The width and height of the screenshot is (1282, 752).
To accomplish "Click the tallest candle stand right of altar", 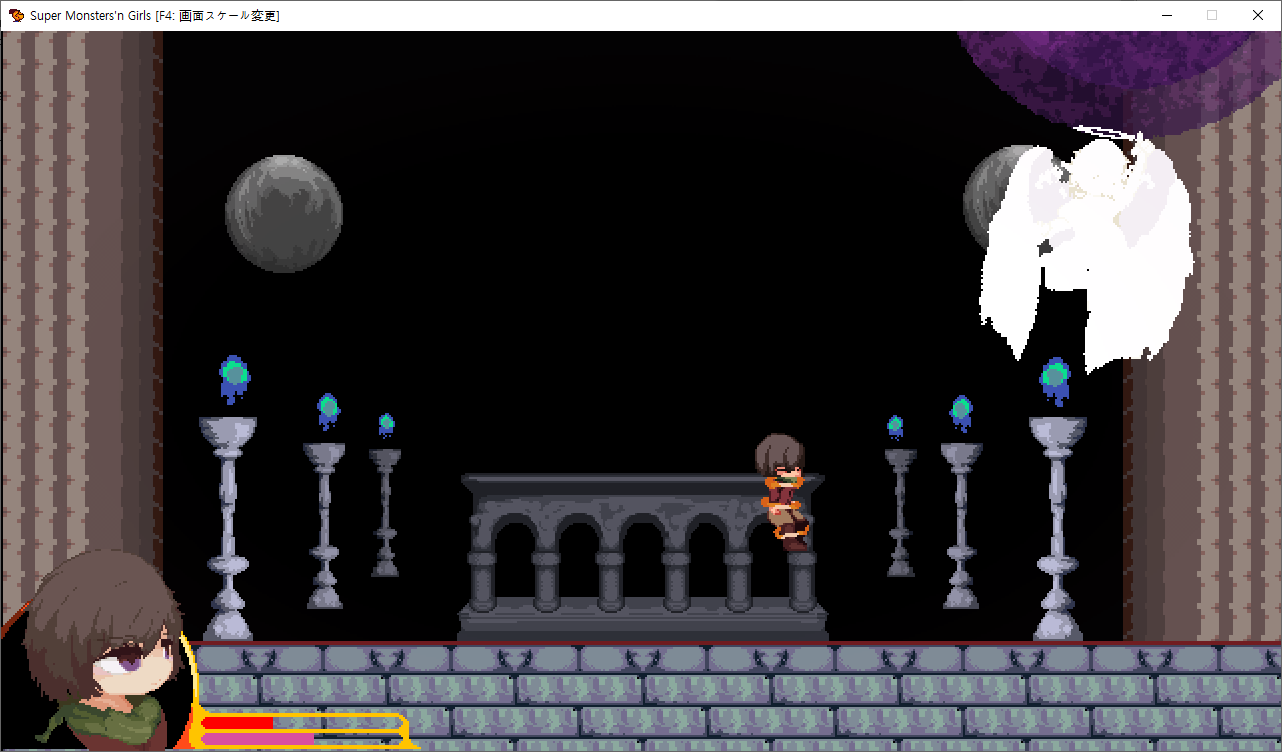I will [x=1057, y=528].
